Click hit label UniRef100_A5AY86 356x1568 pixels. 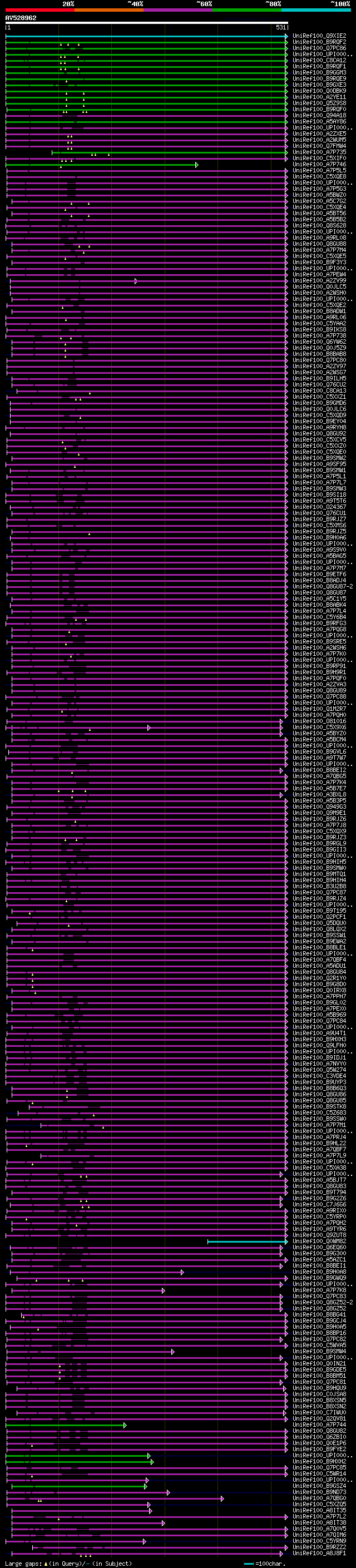point(319,121)
